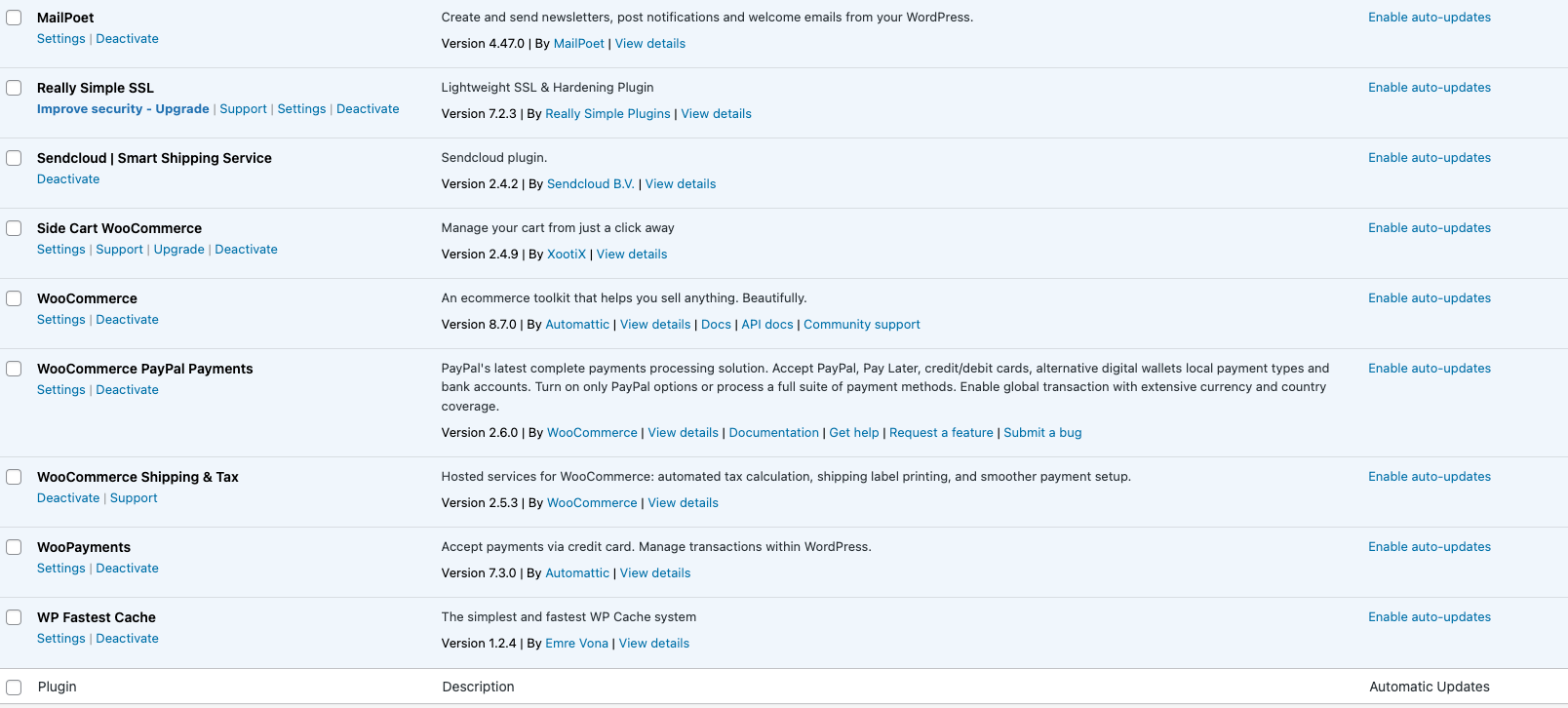Open Support for WooCommerce Shipping & Tax

coord(133,497)
